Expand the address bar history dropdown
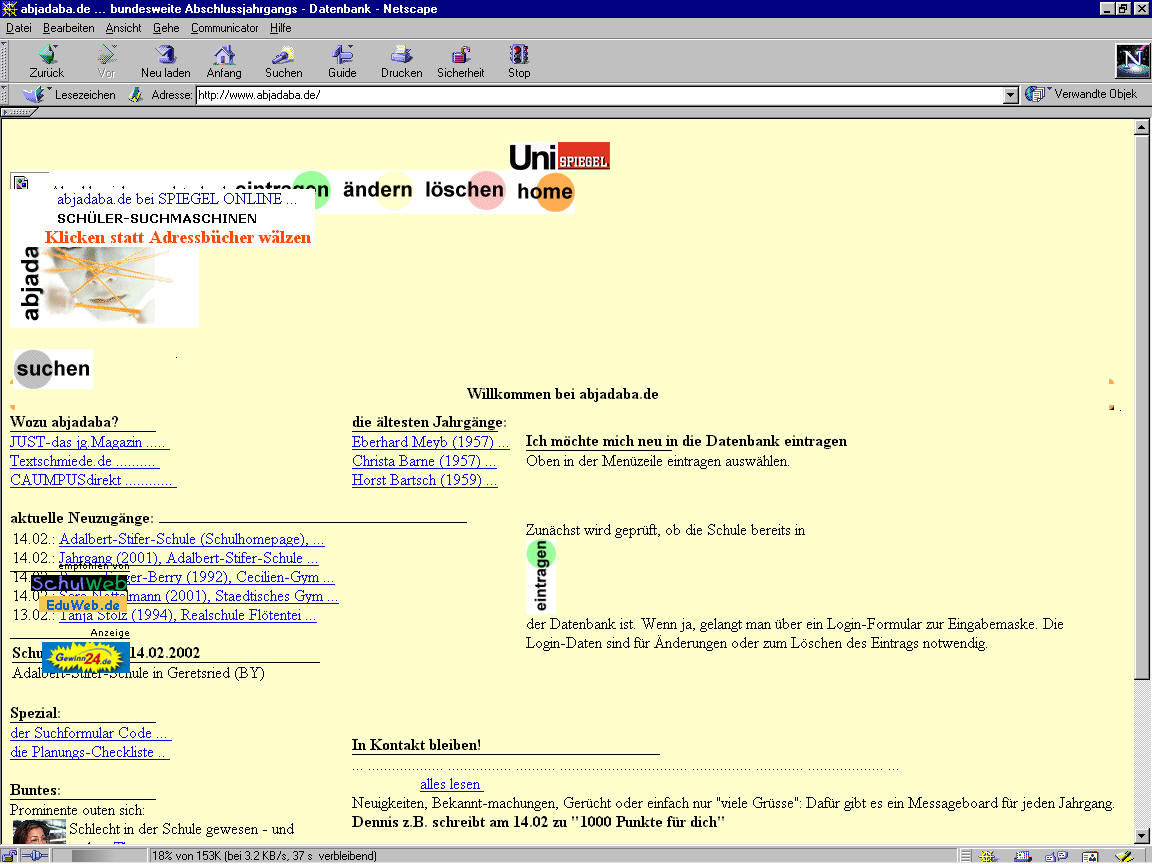This screenshot has width=1152, height=864. tap(1010, 95)
